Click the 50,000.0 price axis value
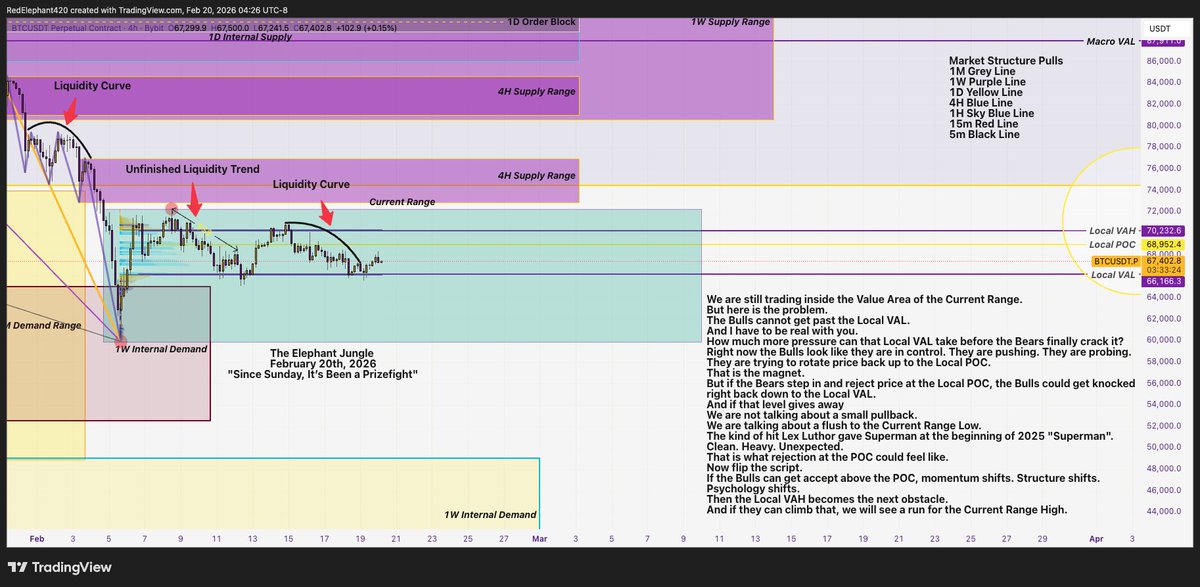Viewport: 1200px width, 587px height. click(x=1164, y=446)
